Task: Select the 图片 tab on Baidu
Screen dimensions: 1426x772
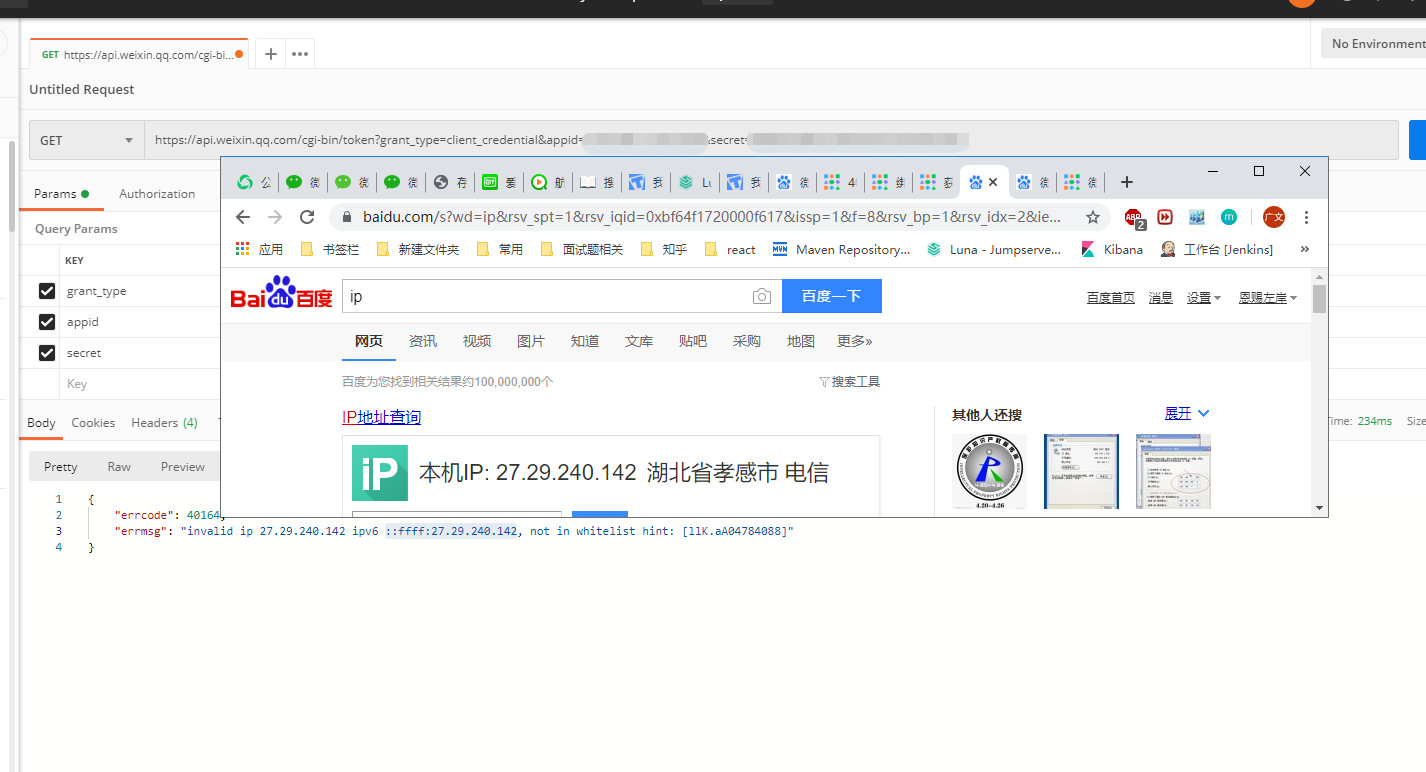Action: (x=531, y=341)
